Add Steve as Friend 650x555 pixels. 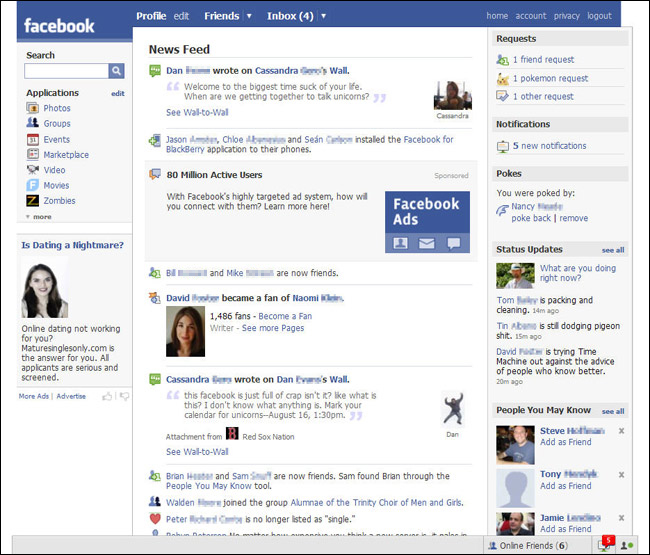coord(565,442)
